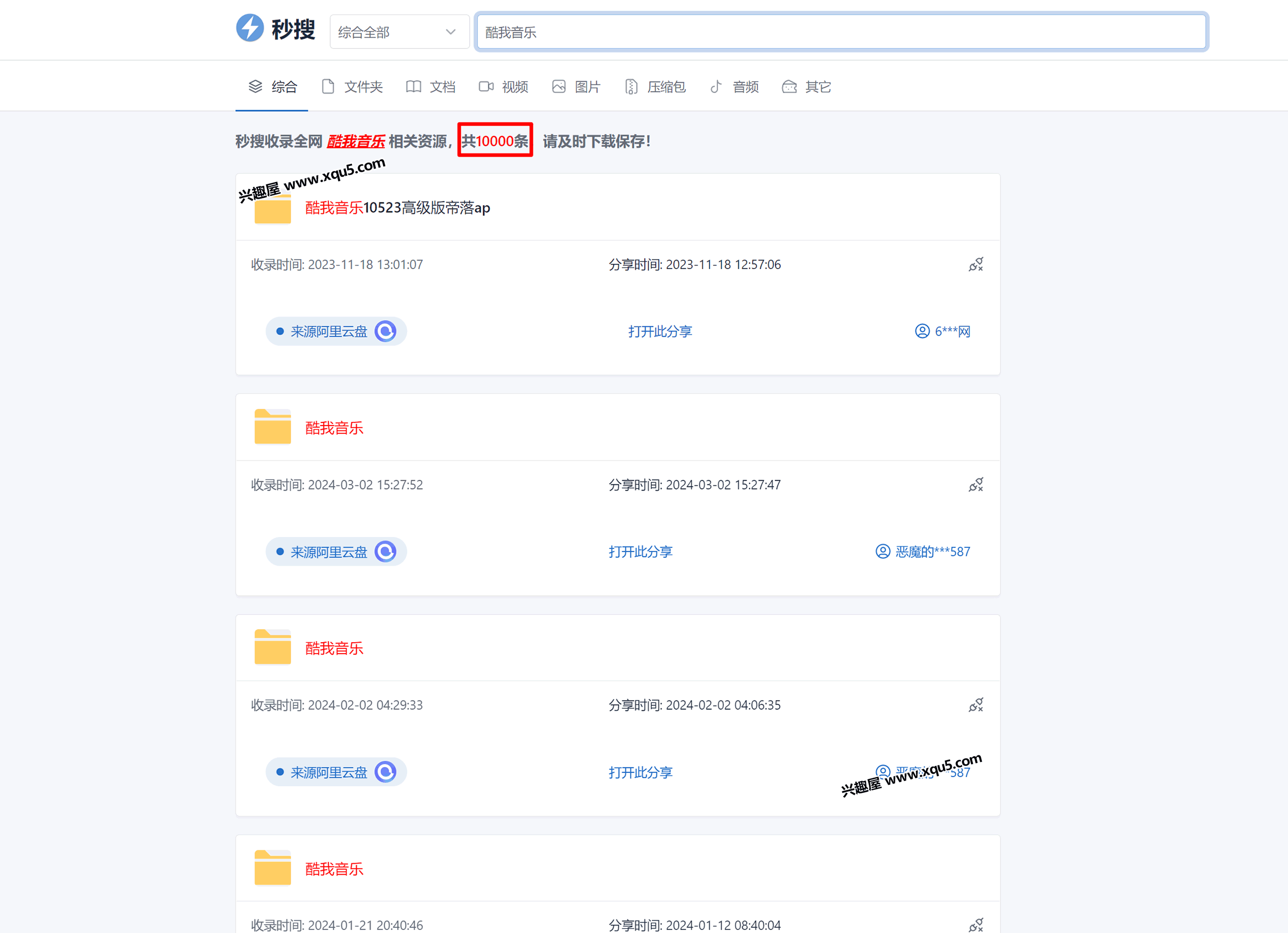The image size is (1288, 933).
Task: Click the broken-link report icon for 2024-02-02 result
Action: pyautogui.click(x=976, y=705)
